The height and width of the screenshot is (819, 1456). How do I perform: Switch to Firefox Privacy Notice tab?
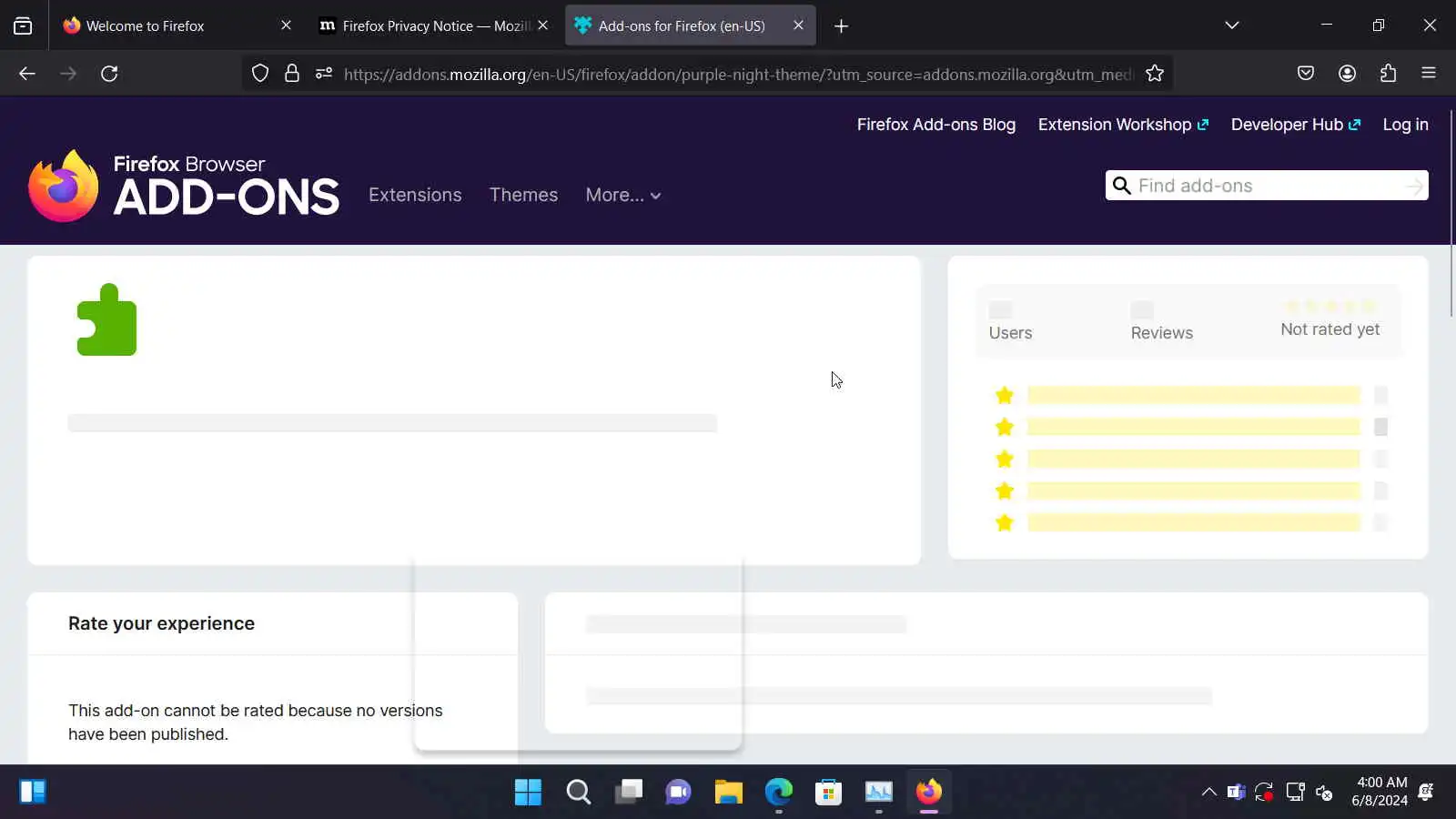click(x=435, y=25)
